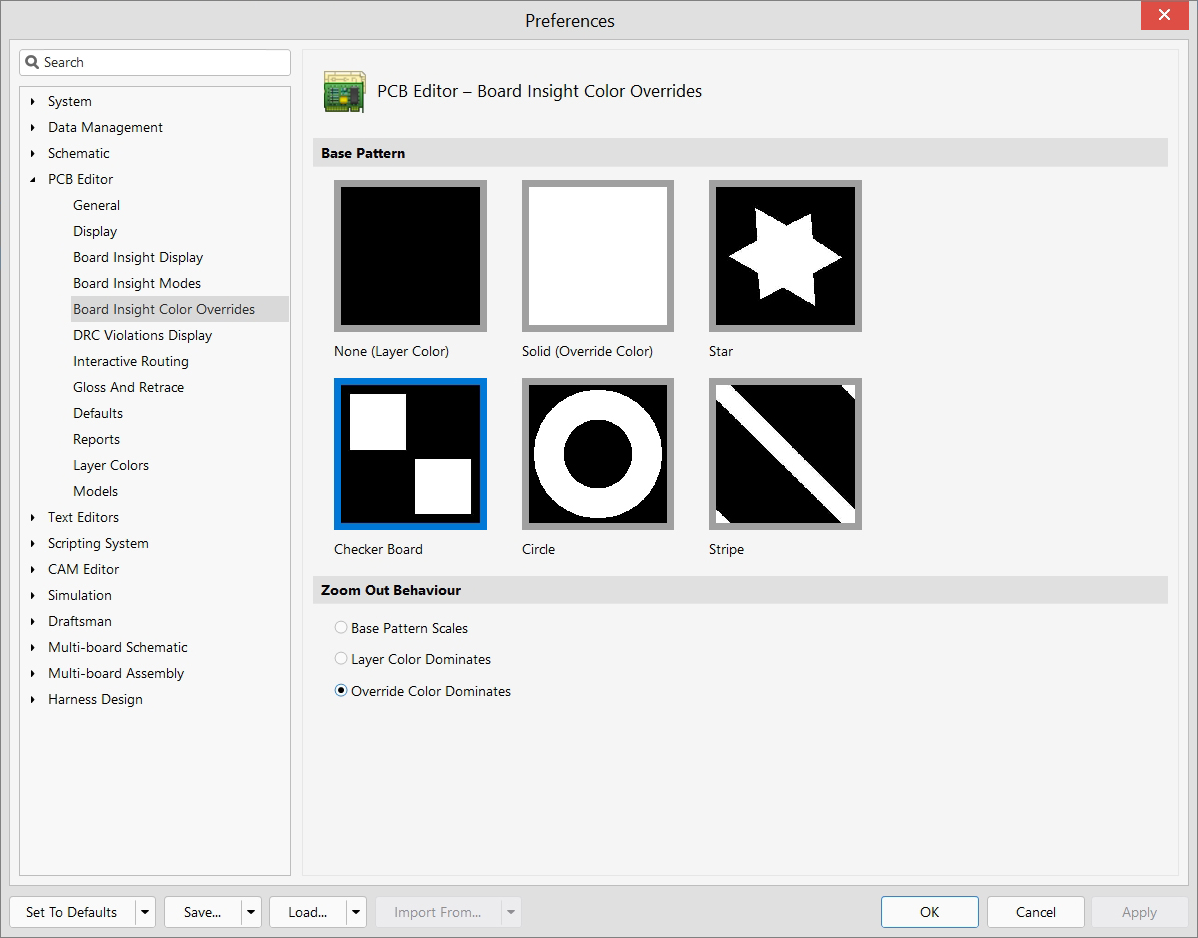The image size is (1198, 938).
Task: Open the General preferences page
Action: pyautogui.click(x=96, y=205)
